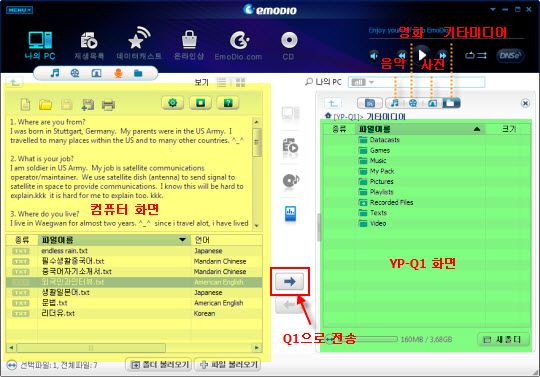Create new folder with 새폴더 button
This screenshot has width=540, height=377.
502,339
